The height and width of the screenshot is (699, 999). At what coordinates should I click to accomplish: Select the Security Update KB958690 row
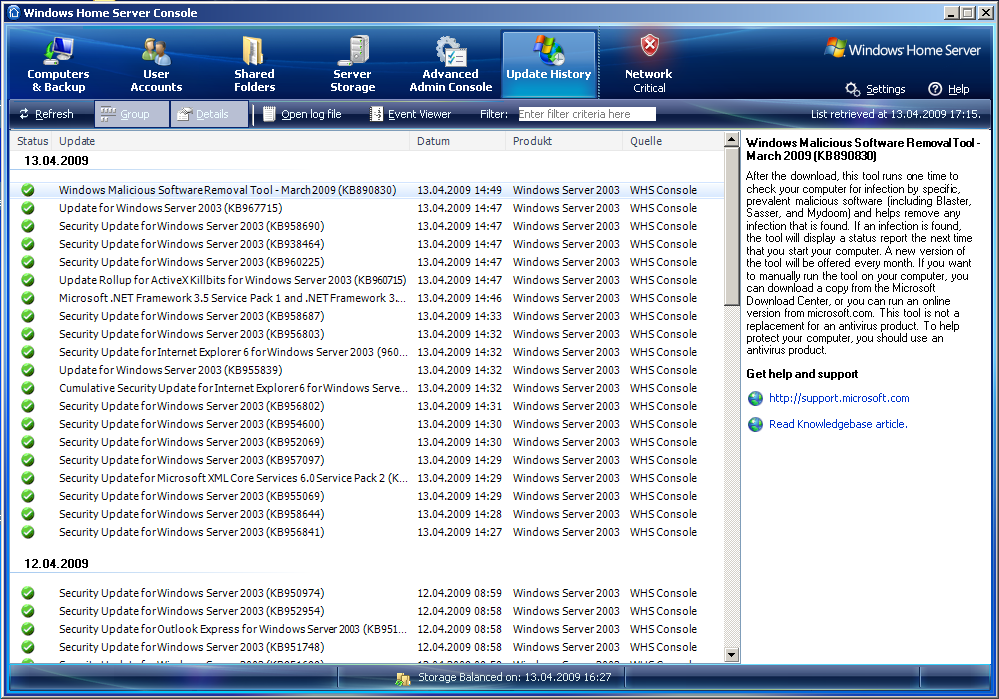[366, 226]
